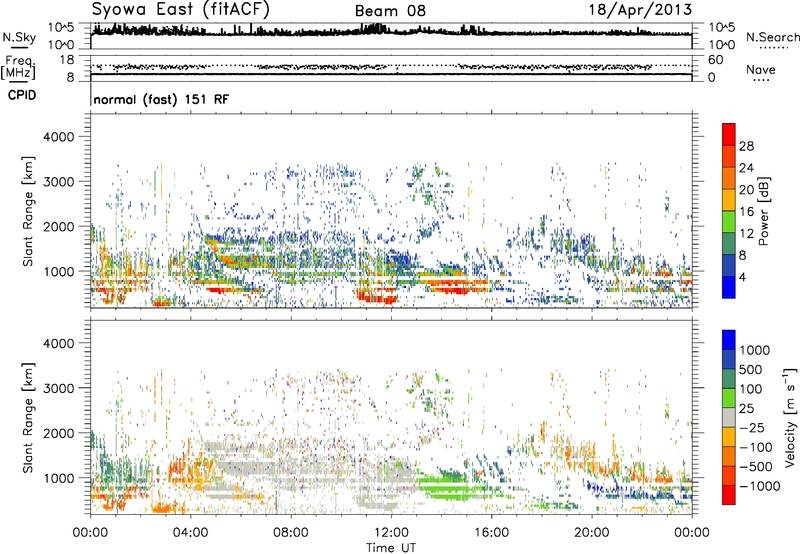The width and height of the screenshot is (800, 554).
Task: Click the '20:00' time tick label
Action: click(592, 533)
